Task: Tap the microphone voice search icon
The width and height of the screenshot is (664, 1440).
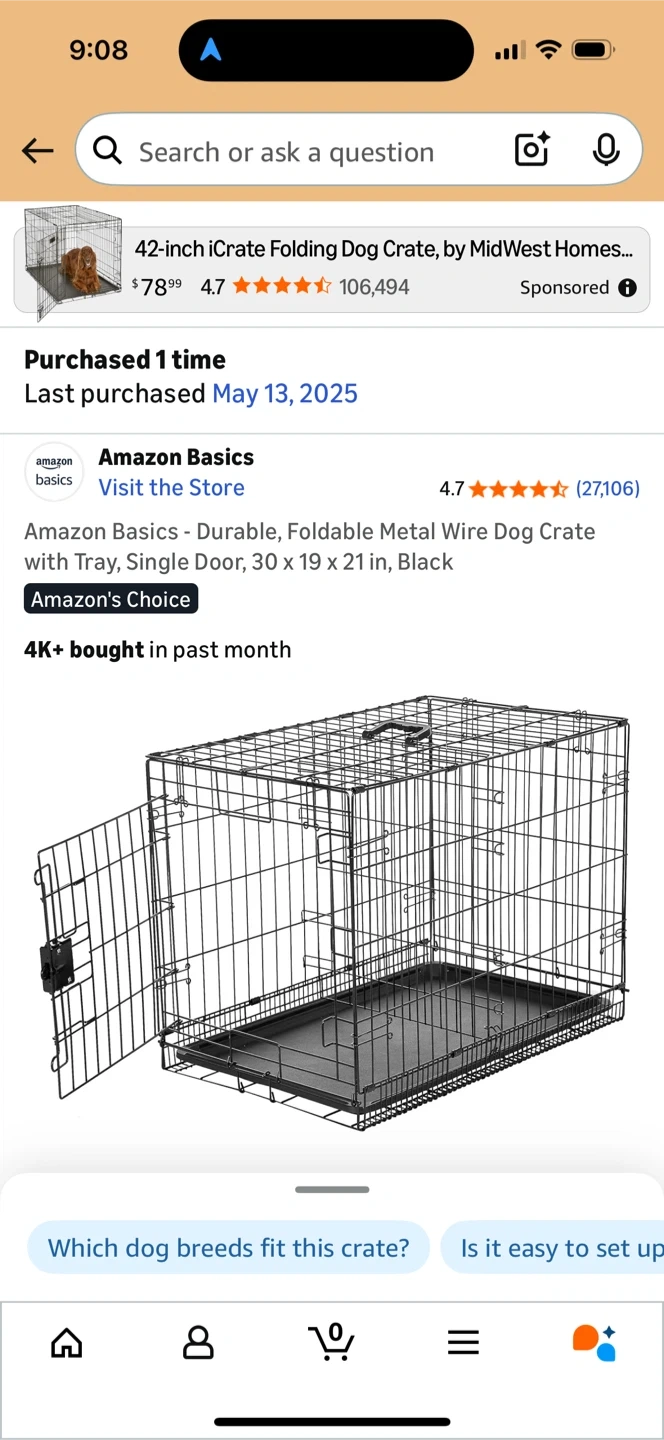Action: [x=605, y=150]
